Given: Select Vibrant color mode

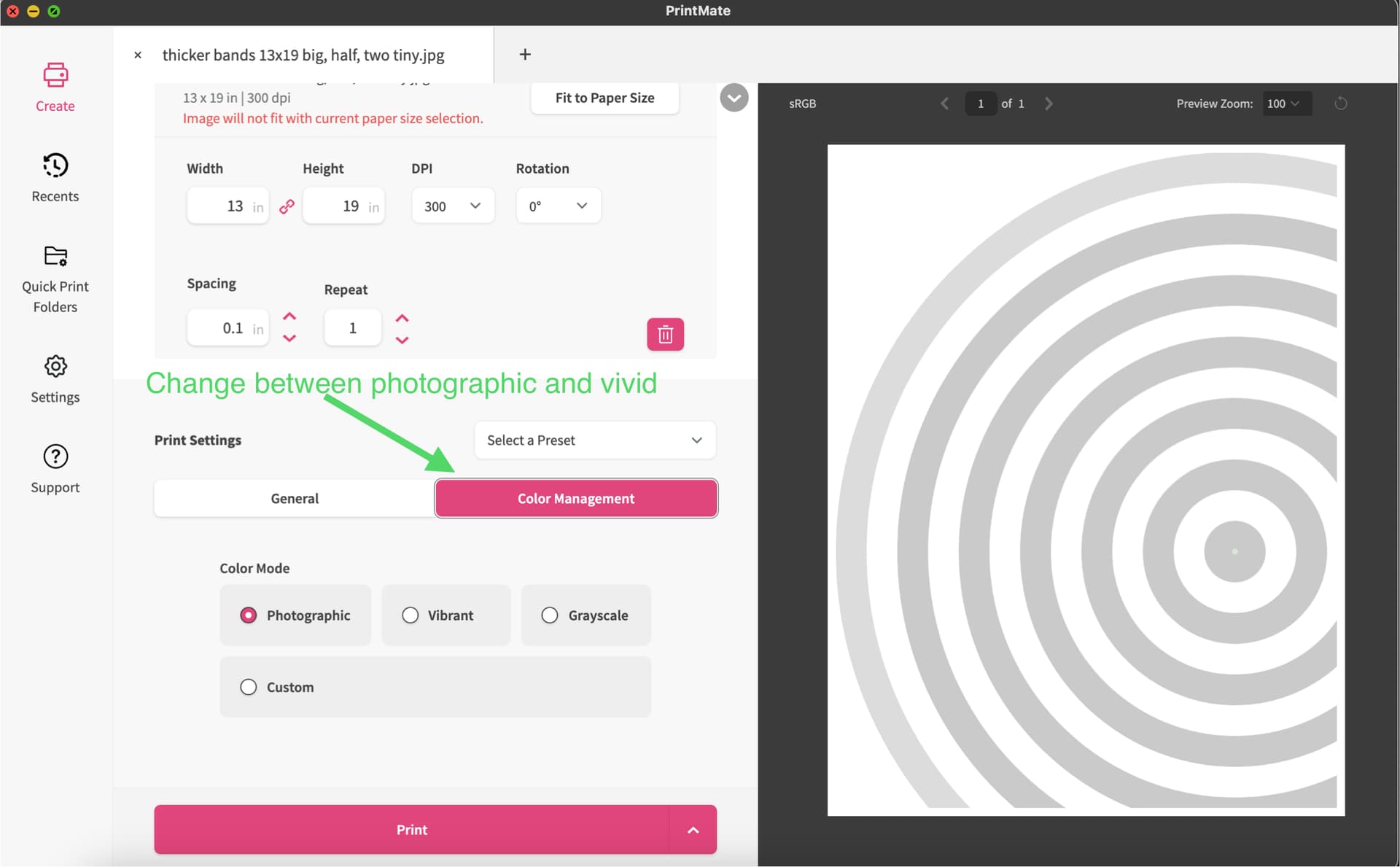Looking at the screenshot, I should pyautogui.click(x=446, y=615).
